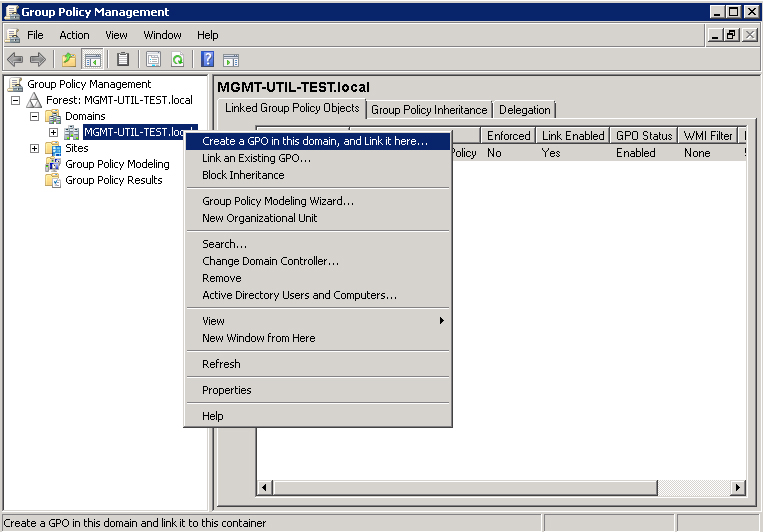Select 'Link an Existing GPO...' menu entry

point(256,158)
